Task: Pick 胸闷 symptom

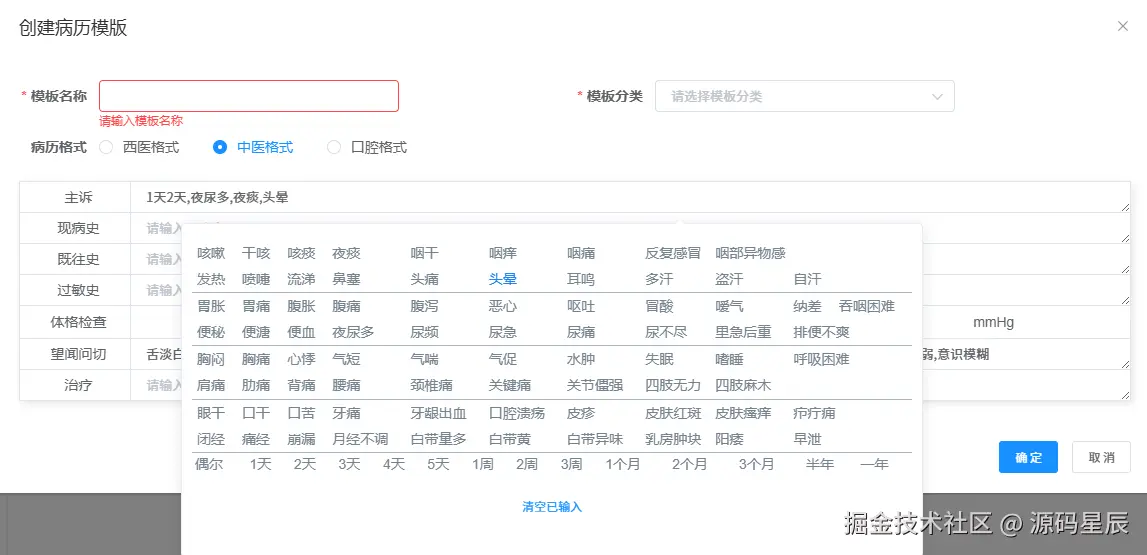Action: [x=211, y=360]
